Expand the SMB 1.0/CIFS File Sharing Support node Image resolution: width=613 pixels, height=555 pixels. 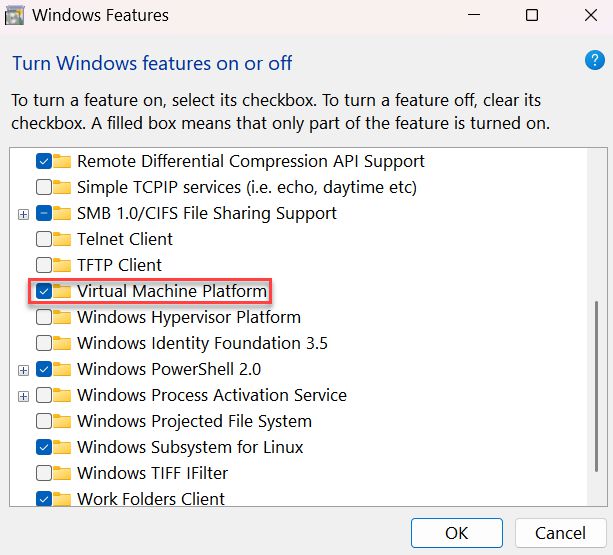pos(23,214)
